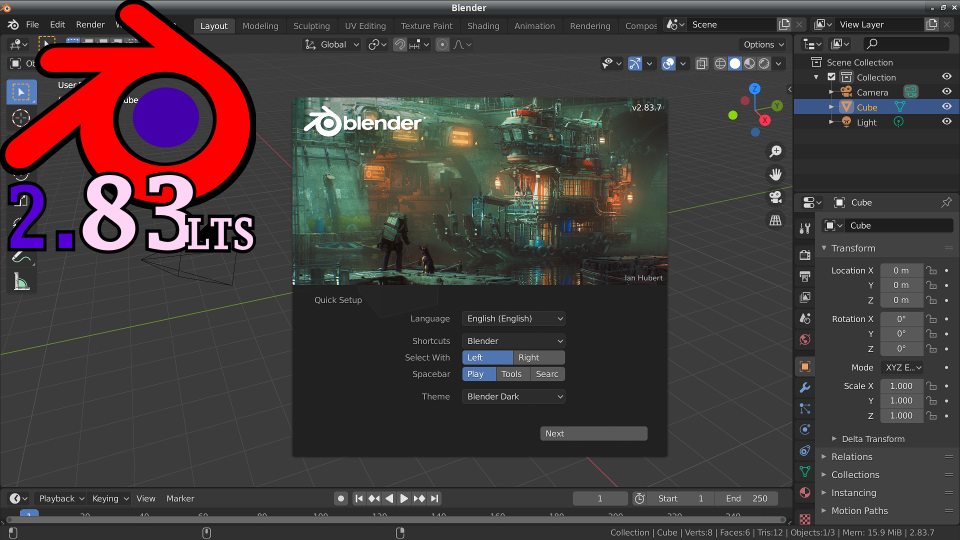This screenshot has height=540, width=960.
Task: Open the Language dropdown
Action: pos(514,319)
